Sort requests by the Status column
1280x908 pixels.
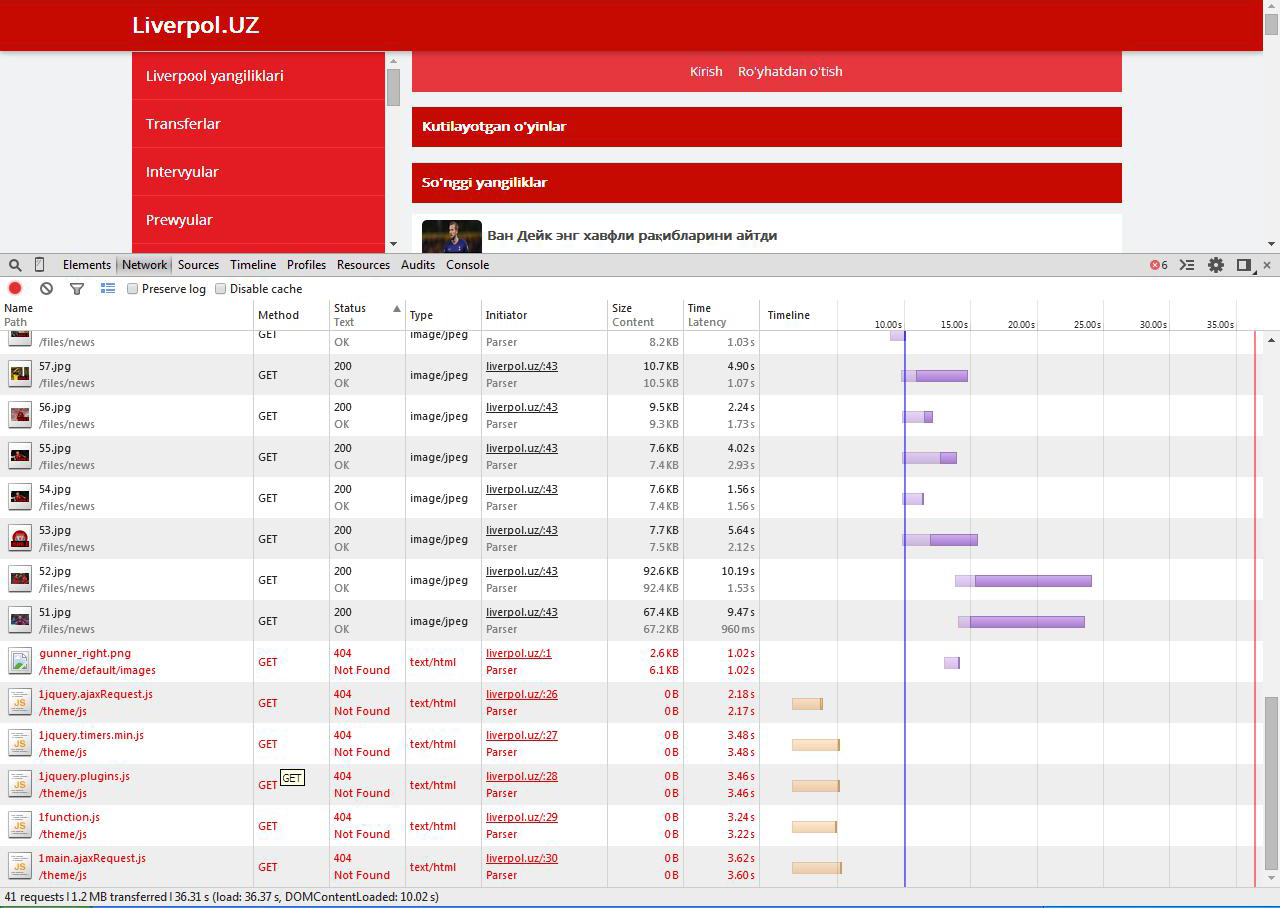[x=350, y=308]
